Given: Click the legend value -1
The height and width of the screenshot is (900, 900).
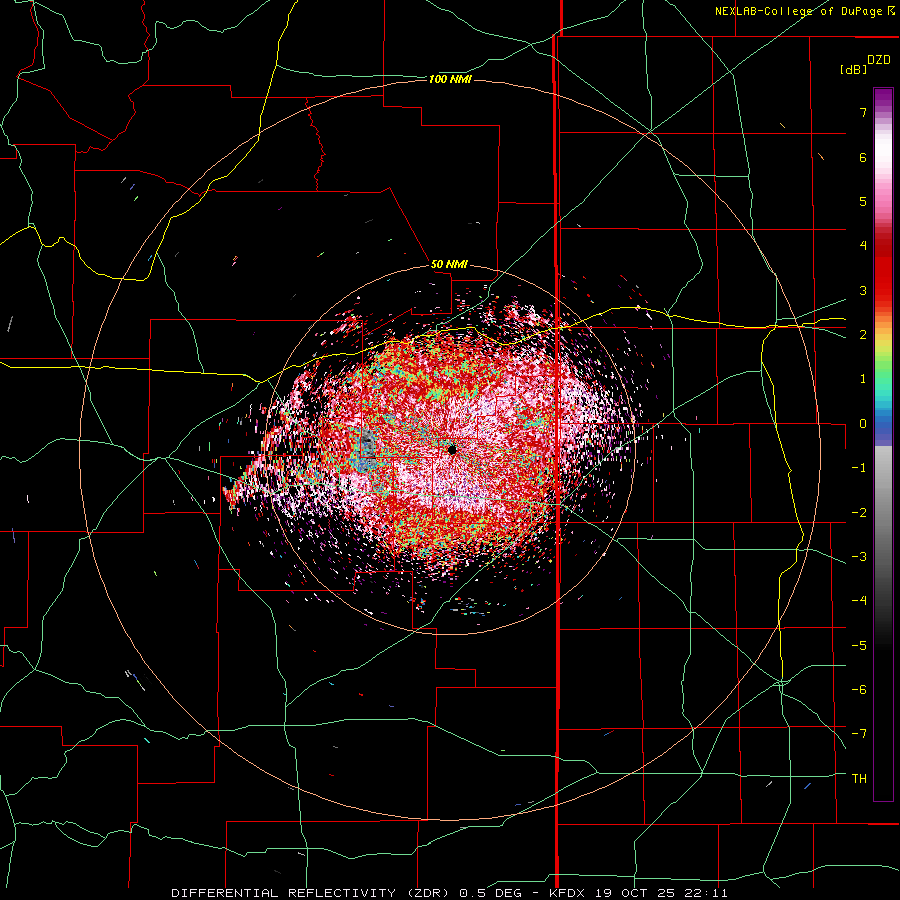Looking at the screenshot, I should (859, 468).
